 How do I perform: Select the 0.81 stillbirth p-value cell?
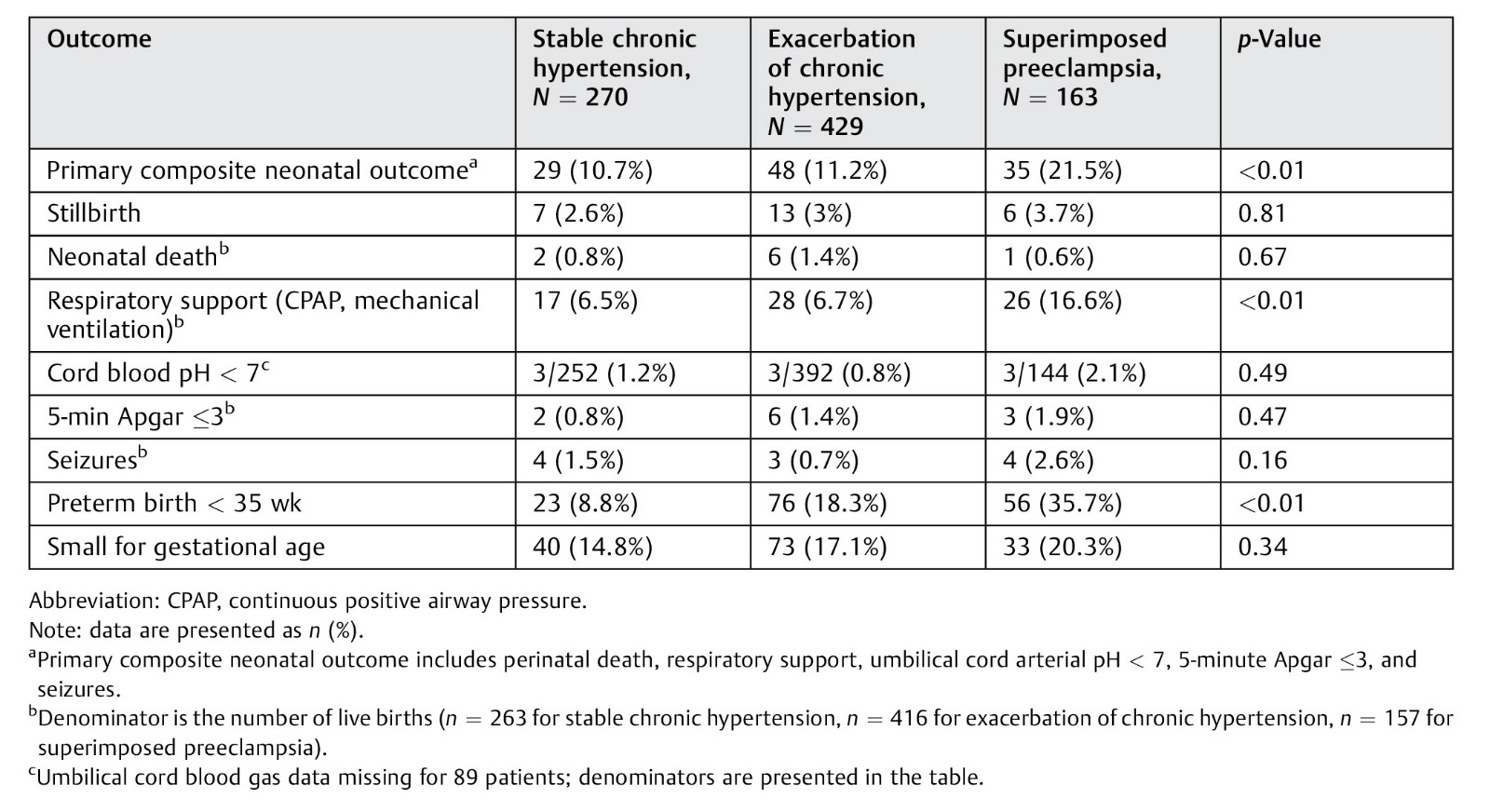click(x=1262, y=213)
